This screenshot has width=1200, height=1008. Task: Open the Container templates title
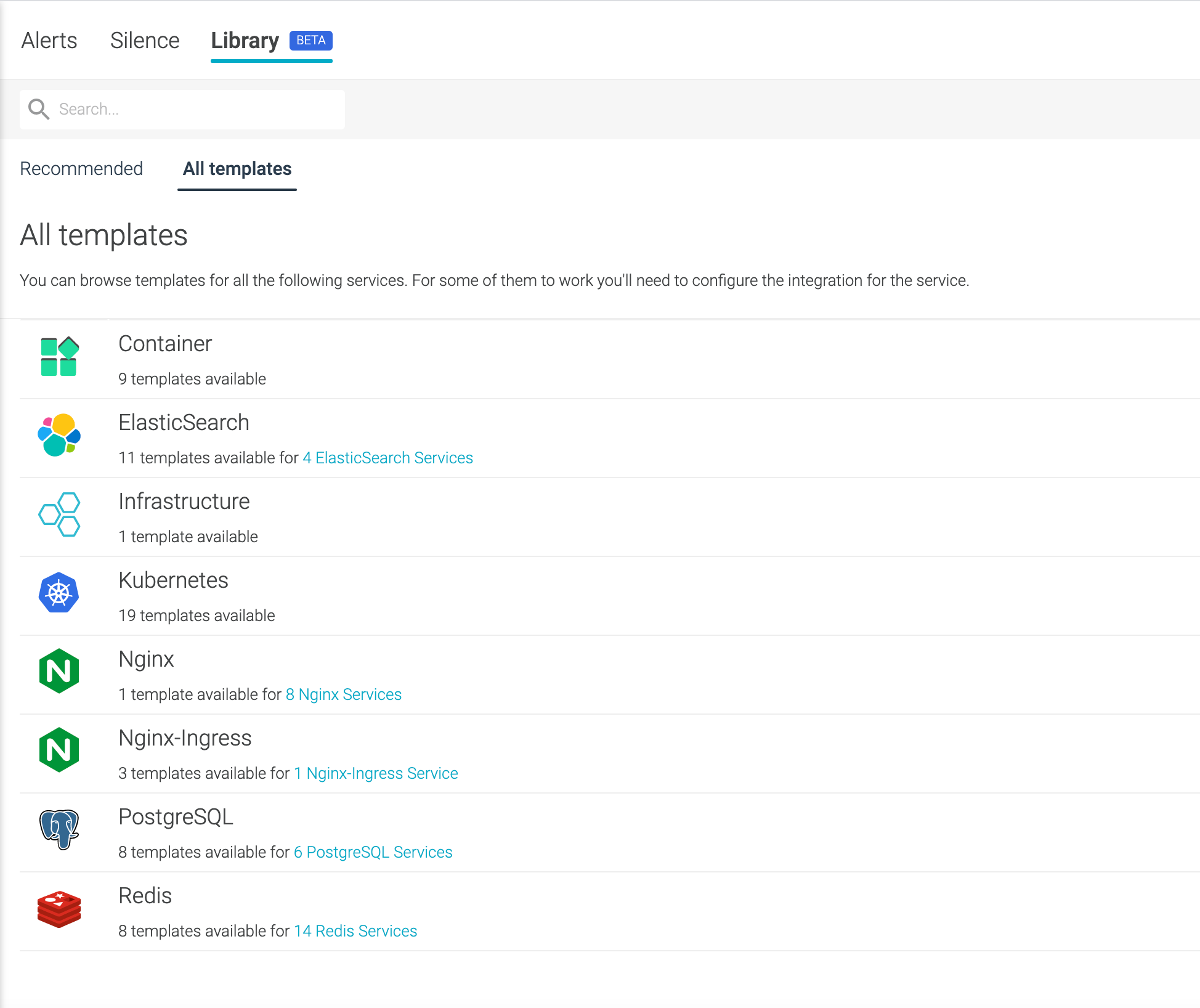[165, 344]
